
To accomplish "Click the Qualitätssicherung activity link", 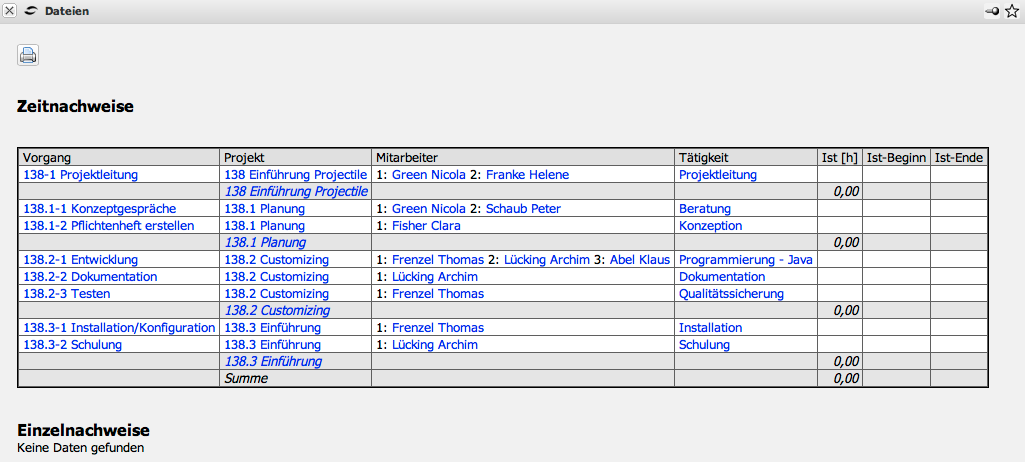I will coord(731,294).
